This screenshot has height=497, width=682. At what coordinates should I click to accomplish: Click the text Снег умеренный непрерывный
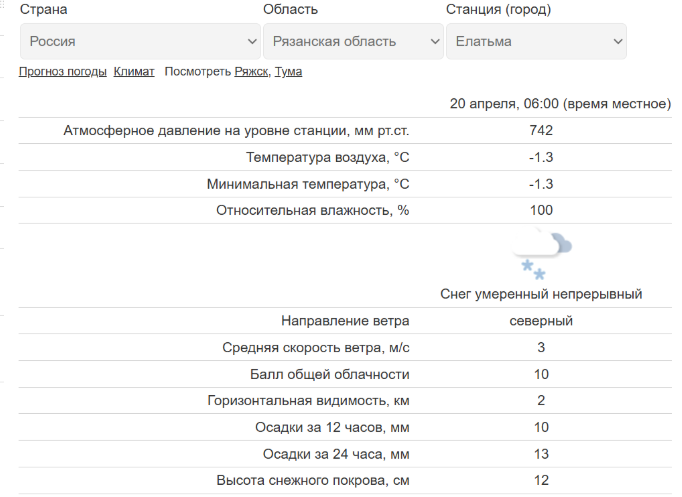click(x=541, y=294)
